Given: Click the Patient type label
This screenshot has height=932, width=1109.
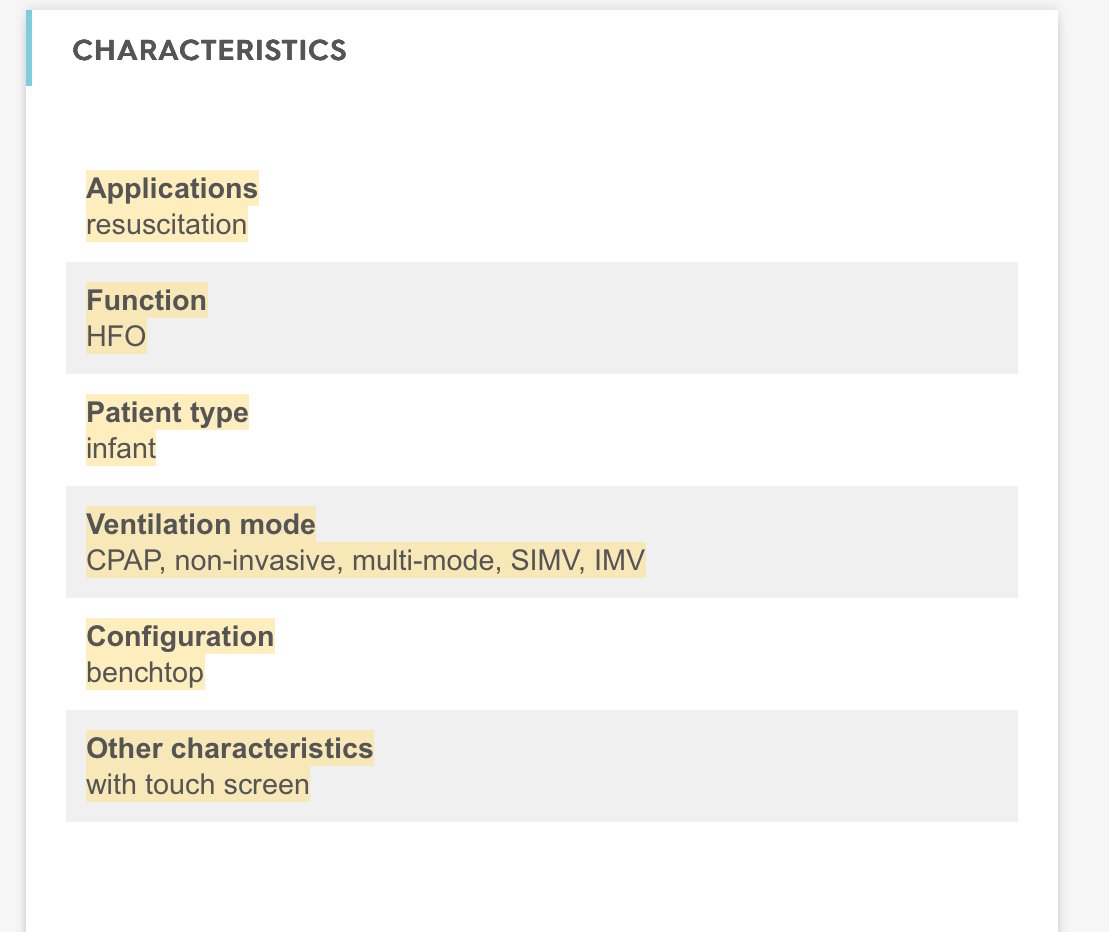Looking at the screenshot, I should pos(167,412).
